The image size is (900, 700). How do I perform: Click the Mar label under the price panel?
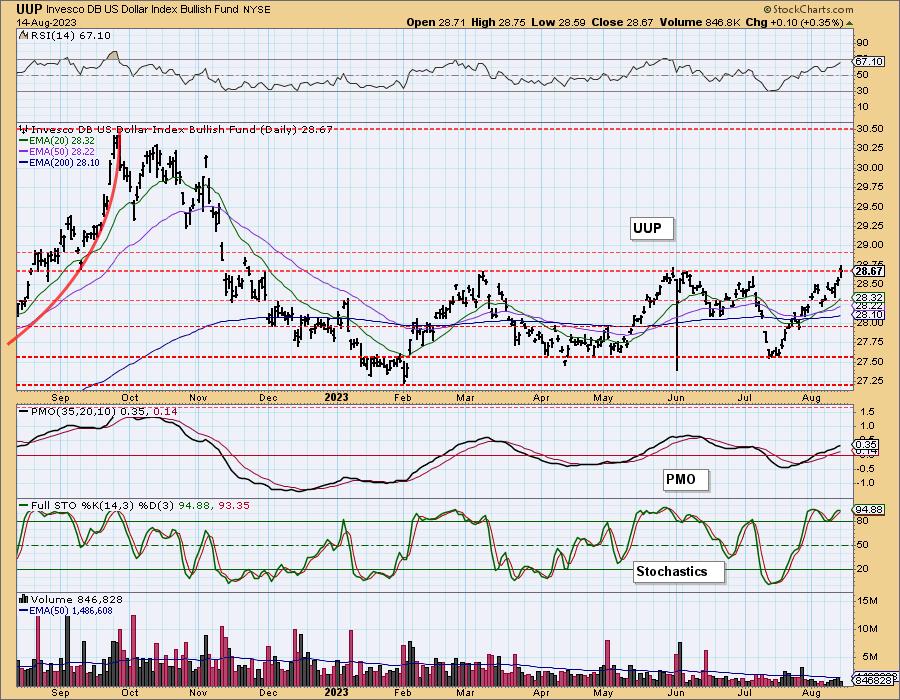[x=465, y=397]
